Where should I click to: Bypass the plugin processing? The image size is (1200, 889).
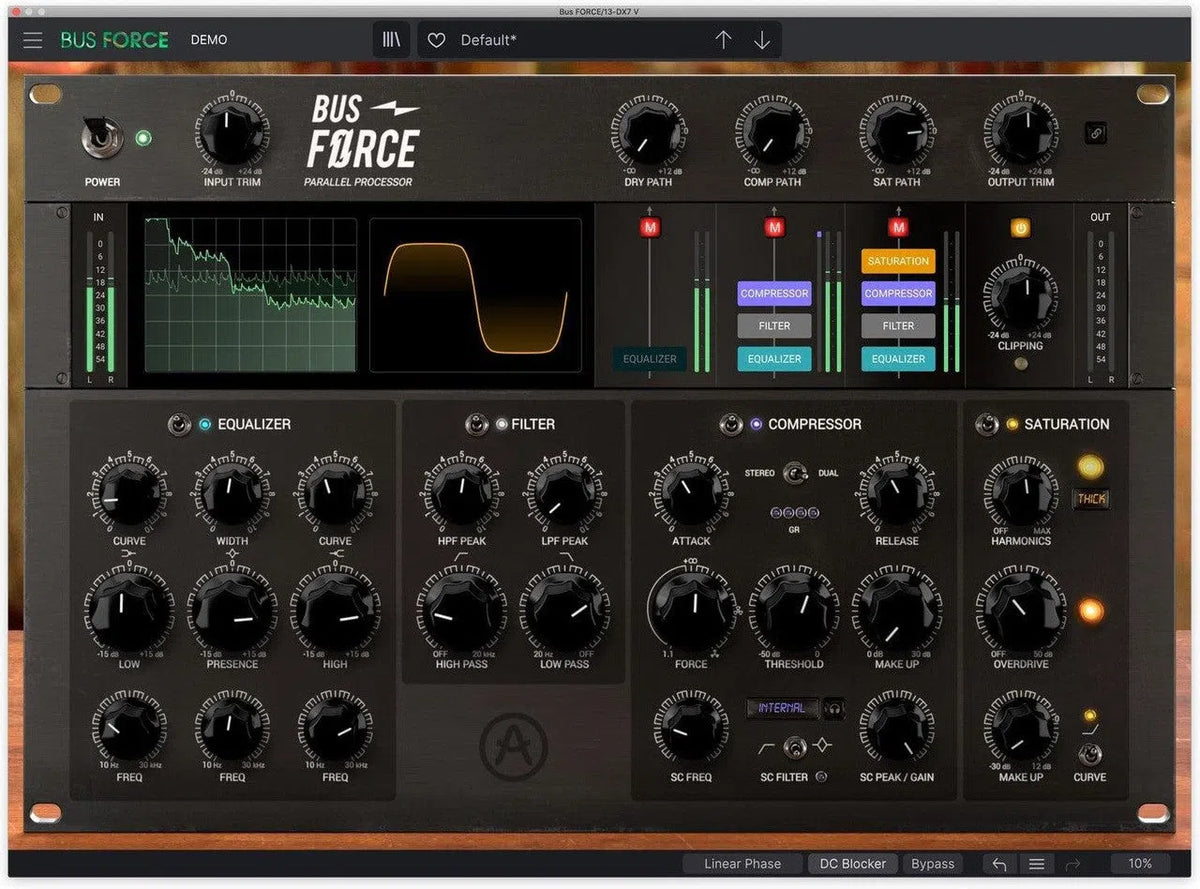[x=932, y=862]
